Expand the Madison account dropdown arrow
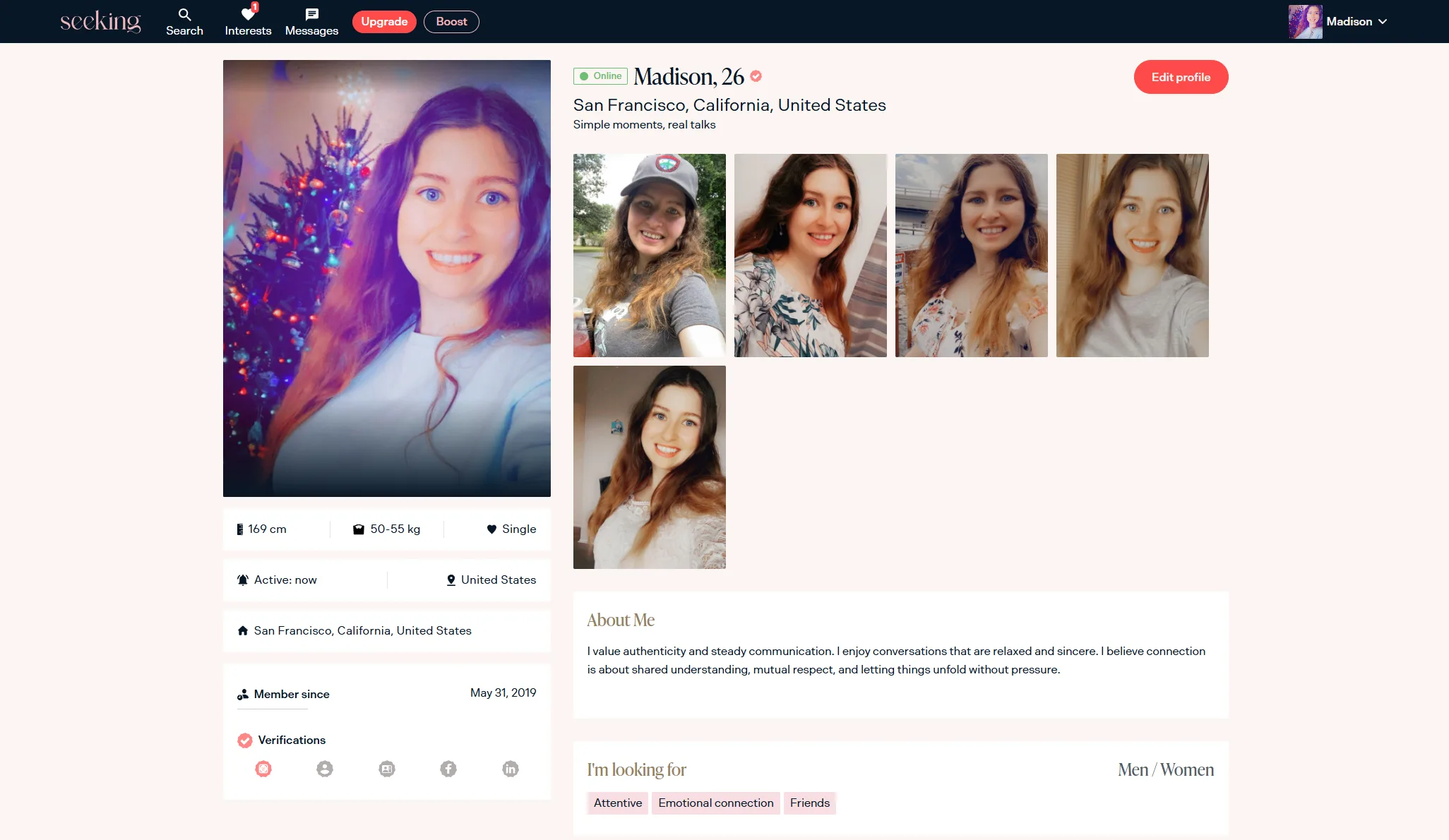The image size is (1449, 840). point(1383,22)
